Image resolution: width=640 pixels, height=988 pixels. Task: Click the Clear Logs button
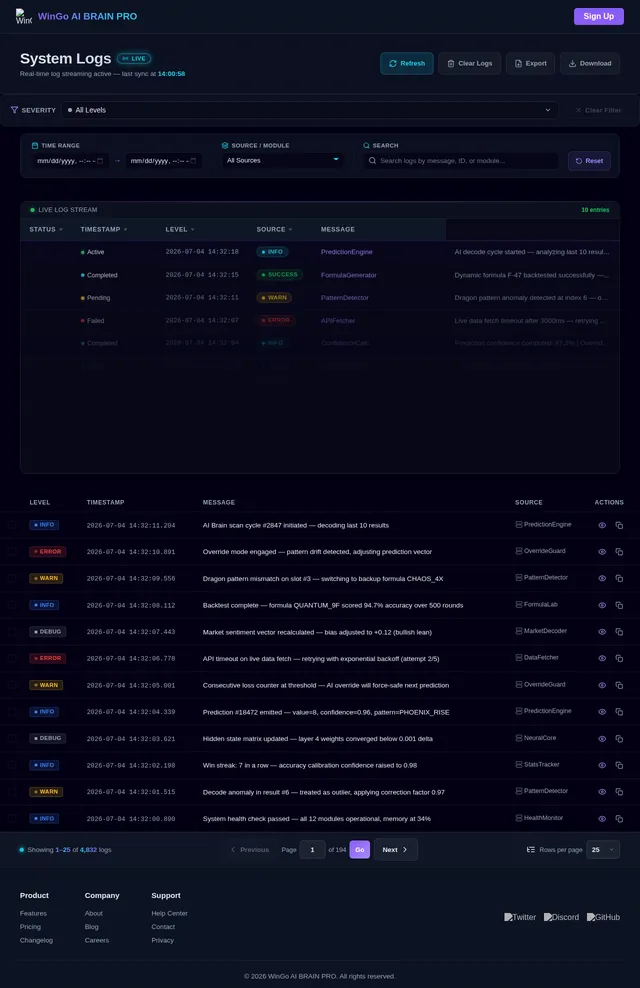(469, 63)
